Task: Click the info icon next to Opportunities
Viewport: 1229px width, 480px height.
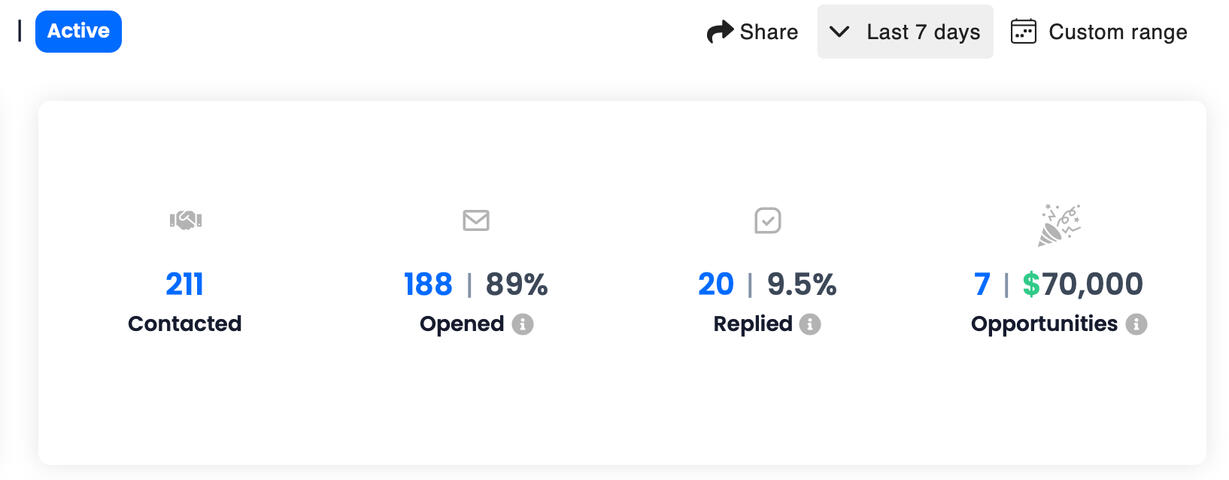Action: (x=1136, y=324)
